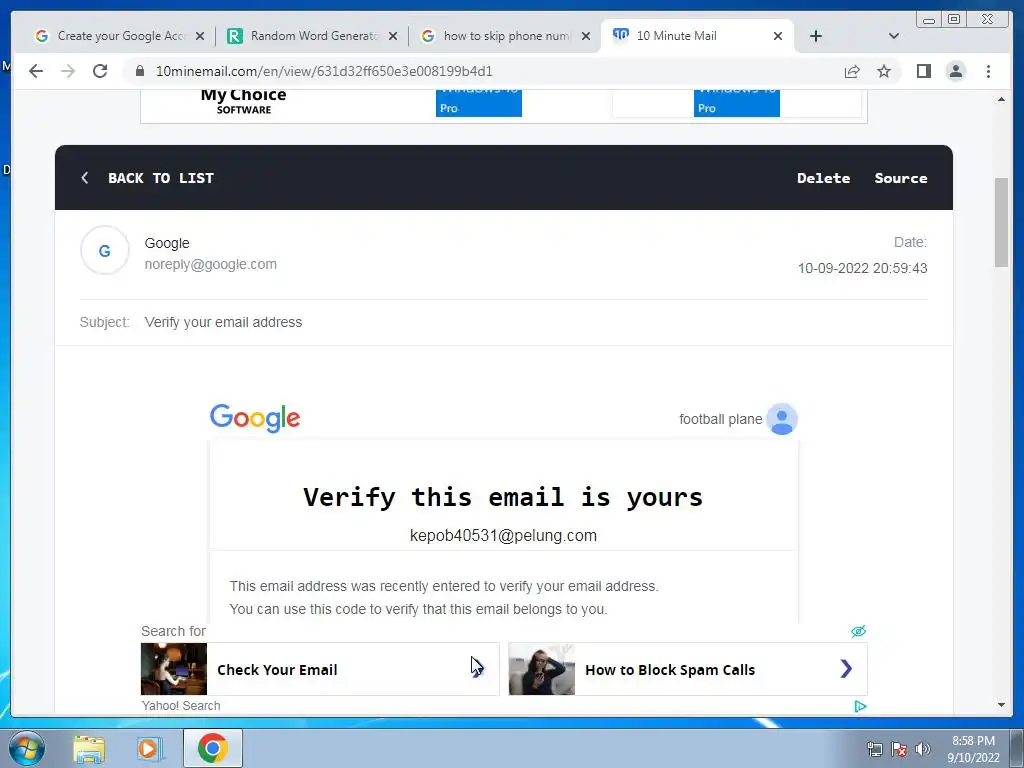Reload the page with the refresh icon
This screenshot has height=768, width=1024.
100,71
